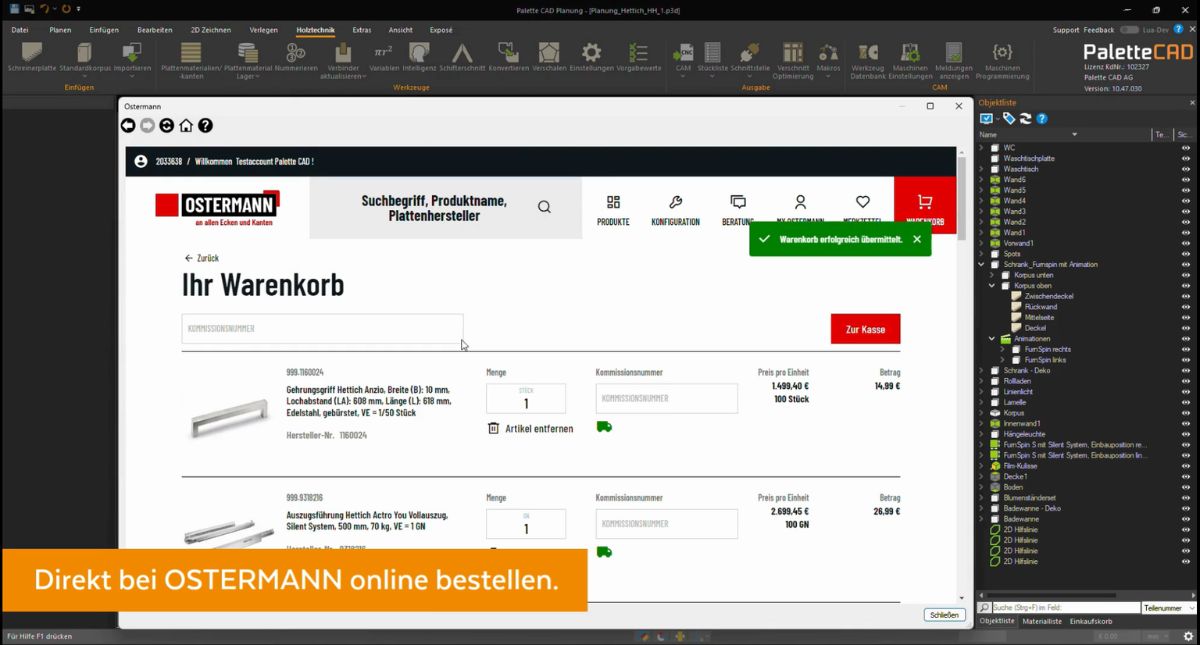Expand the Schrank - Deko node

point(982,370)
